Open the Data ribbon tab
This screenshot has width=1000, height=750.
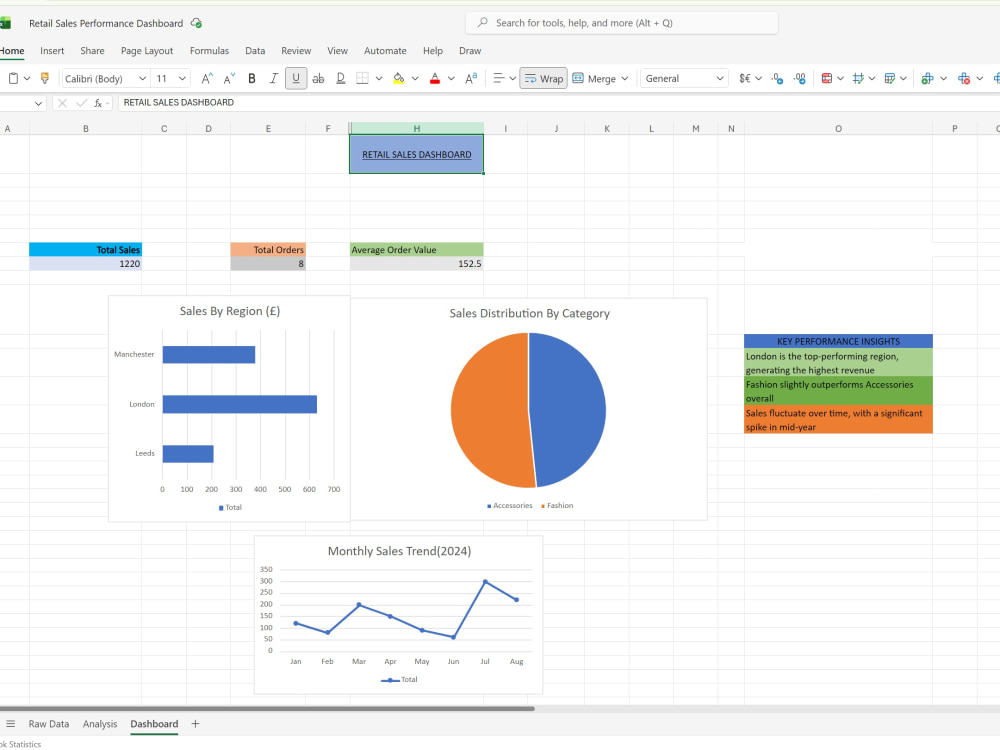click(255, 51)
